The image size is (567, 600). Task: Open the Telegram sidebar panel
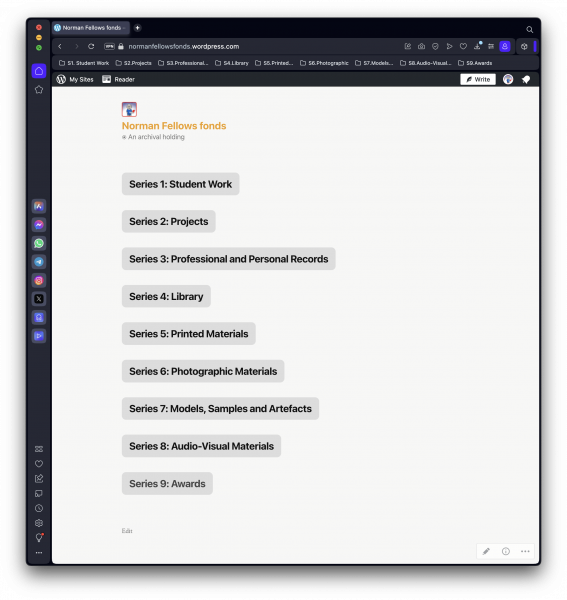(x=39, y=262)
